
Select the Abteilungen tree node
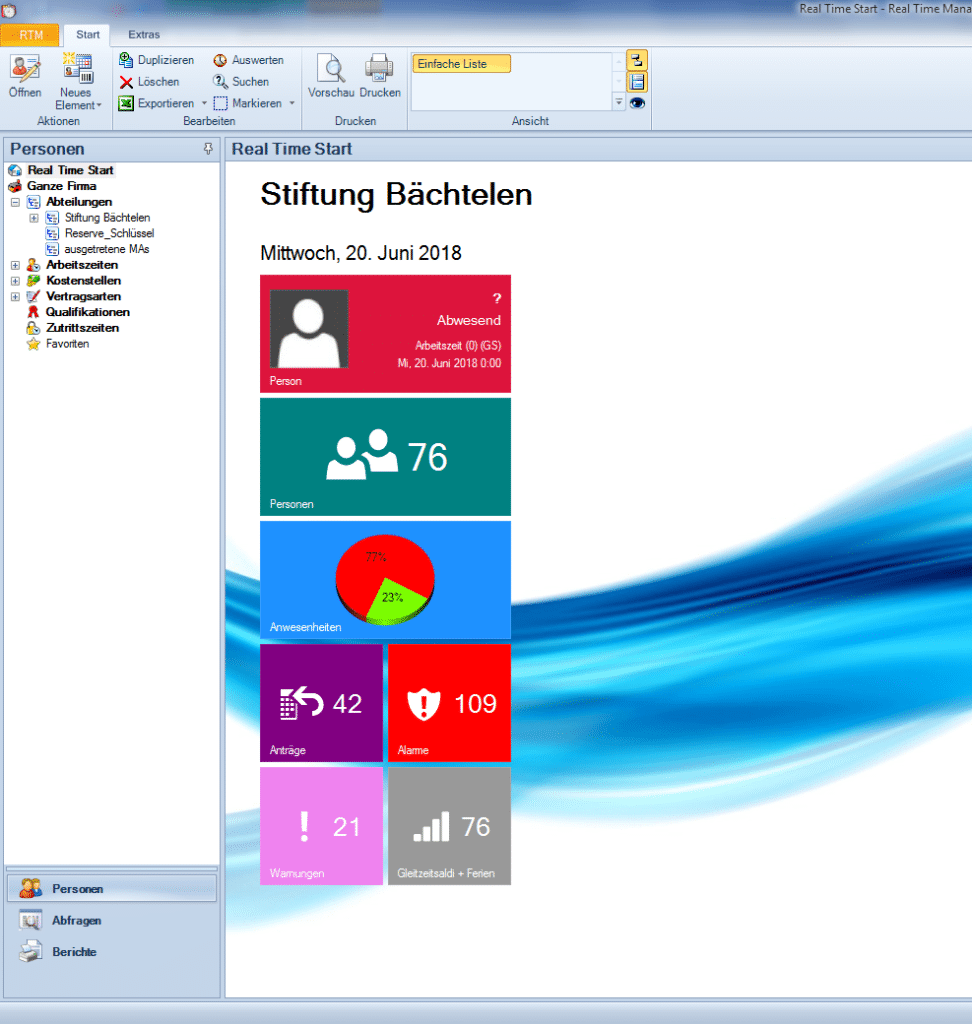[x=79, y=202]
